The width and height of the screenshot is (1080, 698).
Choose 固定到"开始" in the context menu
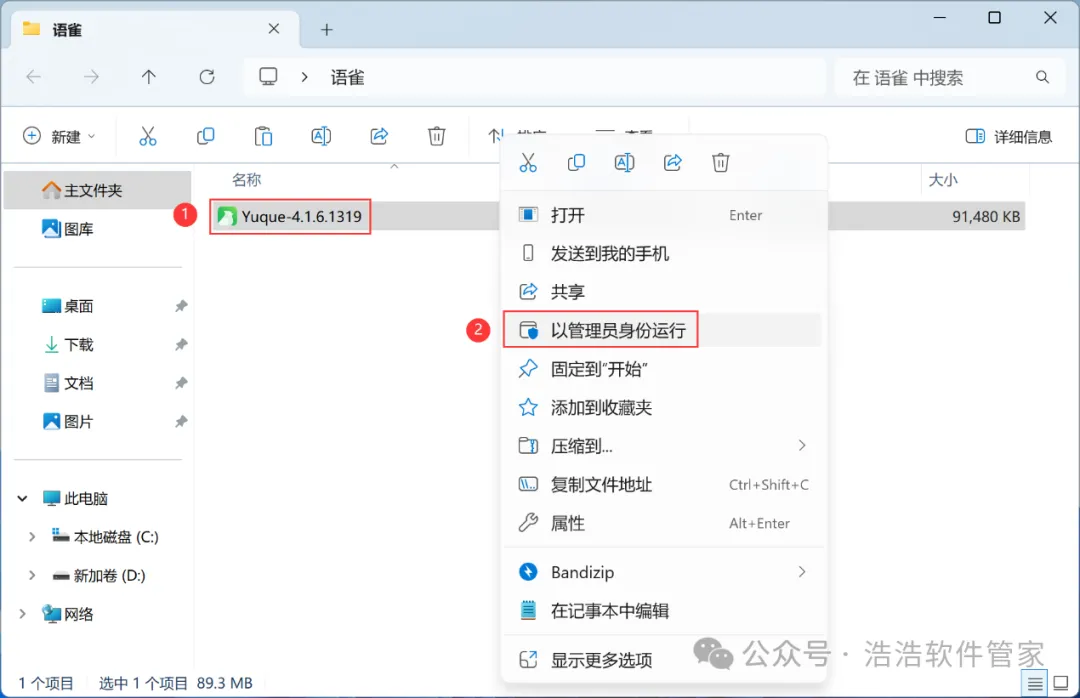[x=665, y=369]
